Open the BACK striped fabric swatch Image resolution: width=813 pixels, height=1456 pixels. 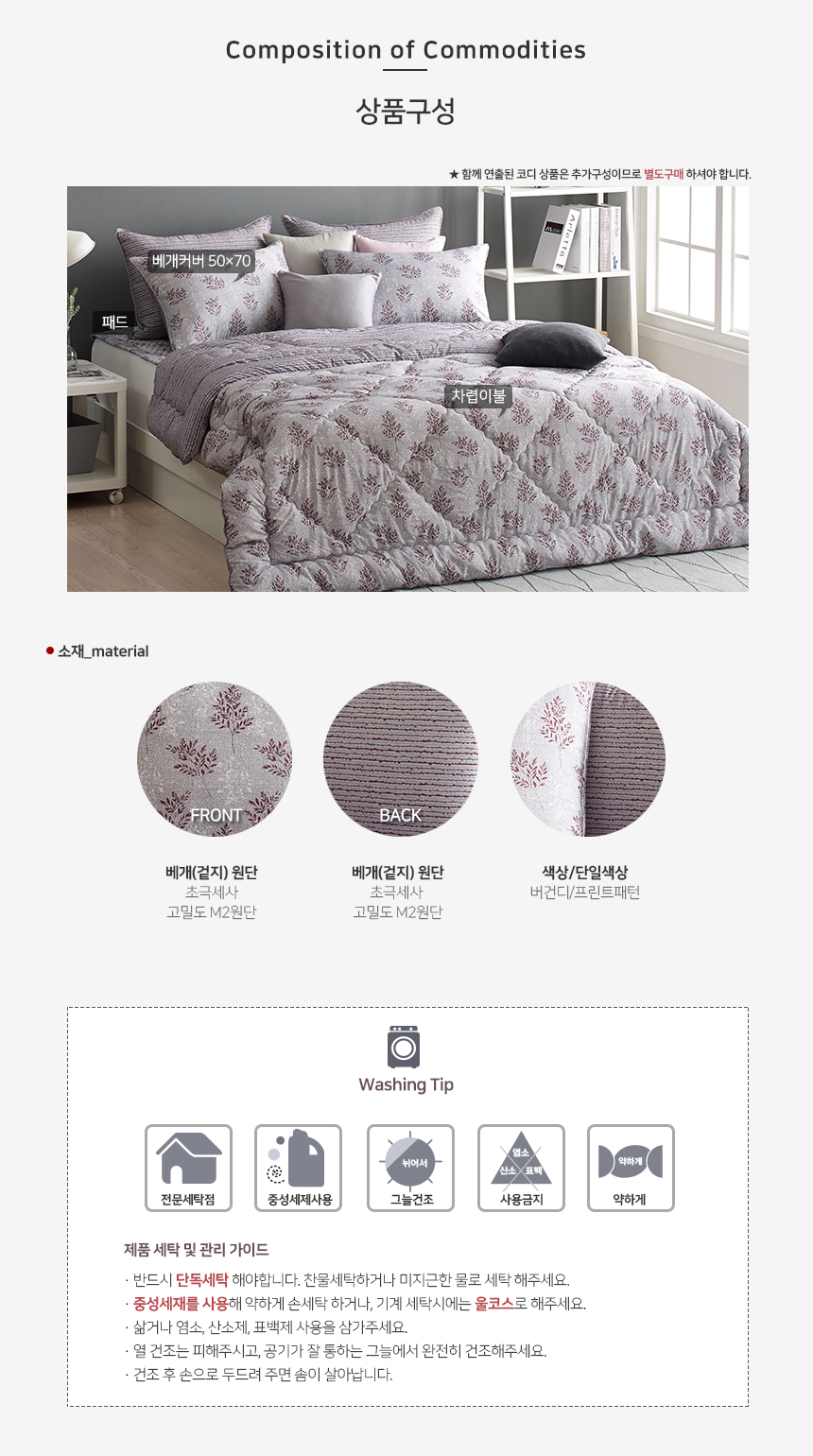(401, 759)
